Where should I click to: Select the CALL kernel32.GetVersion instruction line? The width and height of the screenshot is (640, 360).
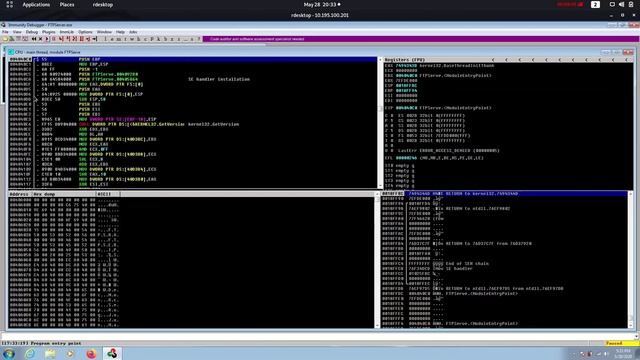[193, 124]
